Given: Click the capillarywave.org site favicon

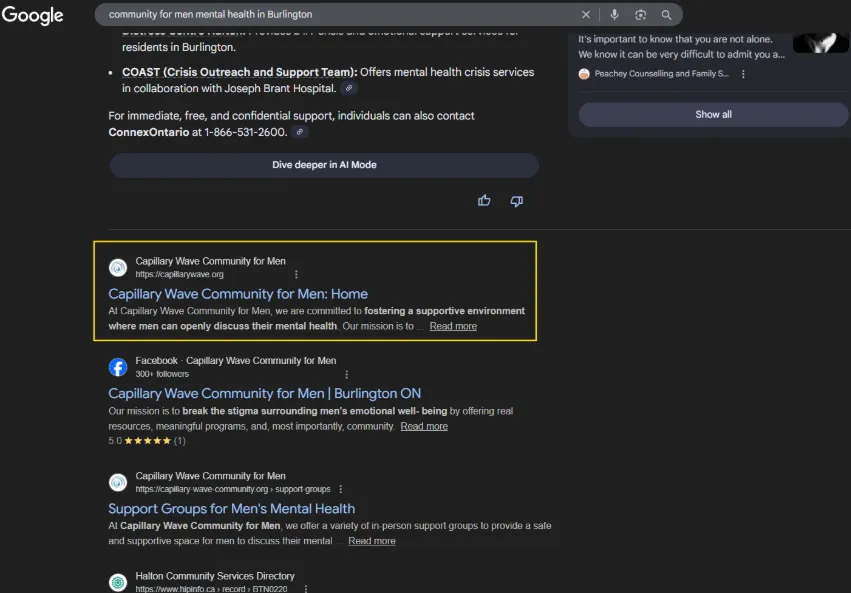Looking at the screenshot, I should 118,267.
